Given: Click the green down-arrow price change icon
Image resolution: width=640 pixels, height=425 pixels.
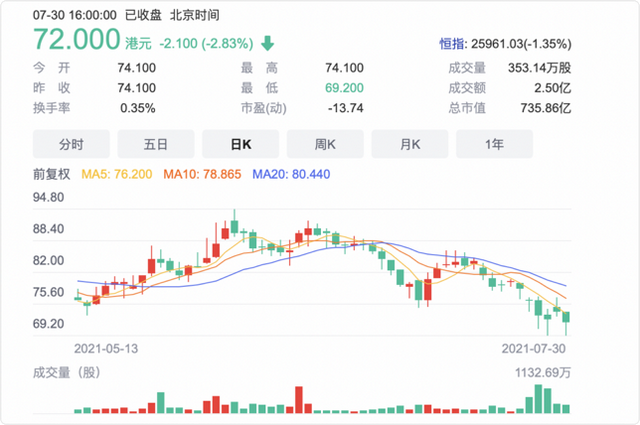Looking at the screenshot, I should pyautogui.click(x=268, y=43).
